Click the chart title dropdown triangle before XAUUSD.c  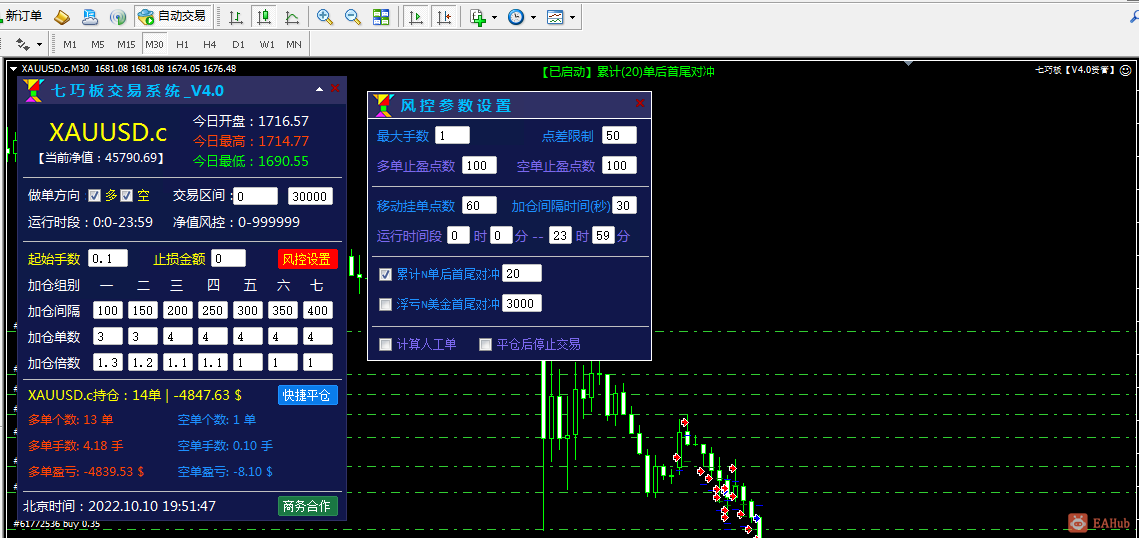(14, 69)
